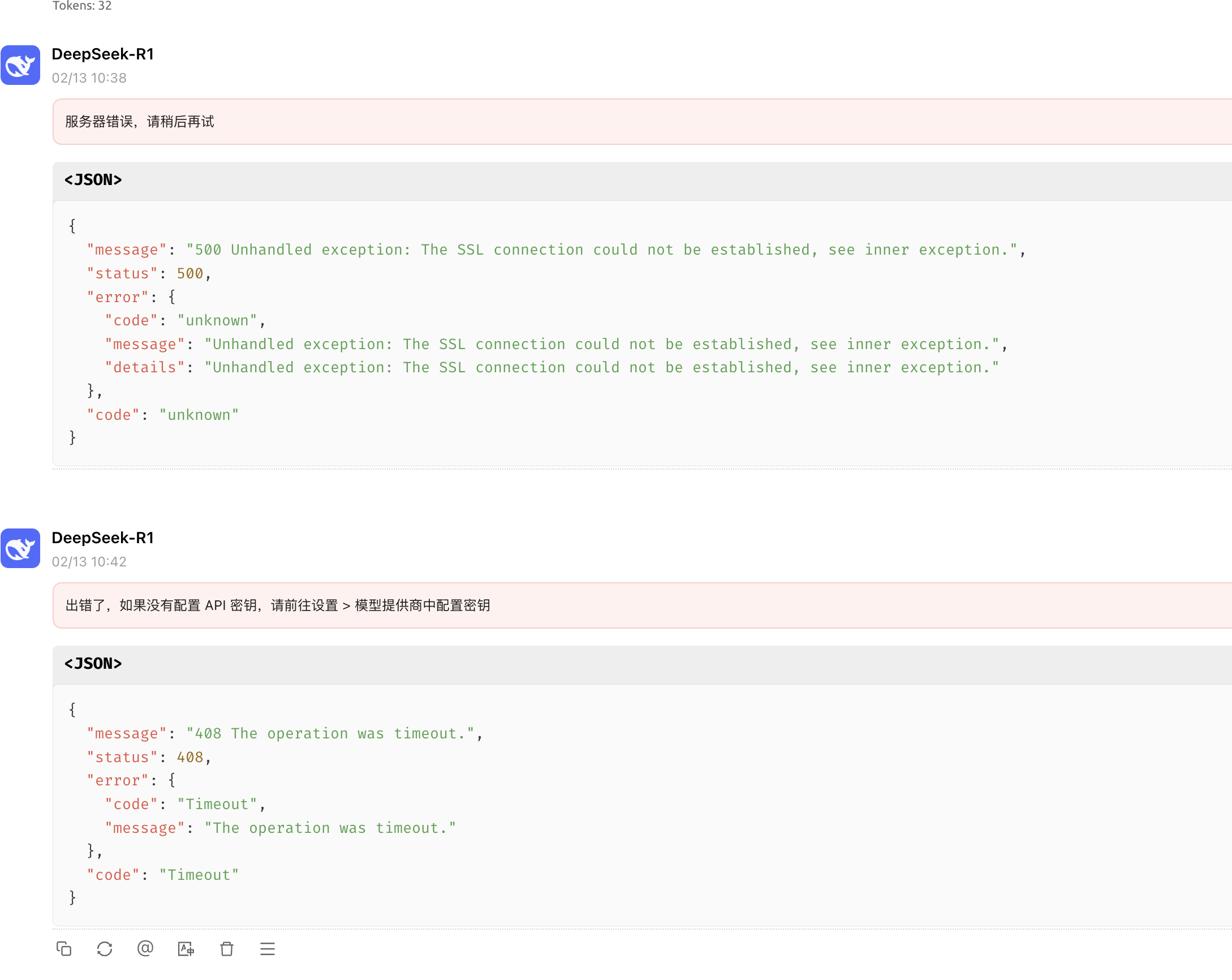The image size is (1232, 980).
Task: Click the 02/13 10:38 timestamp
Action: pyautogui.click(x=89, y=78)
